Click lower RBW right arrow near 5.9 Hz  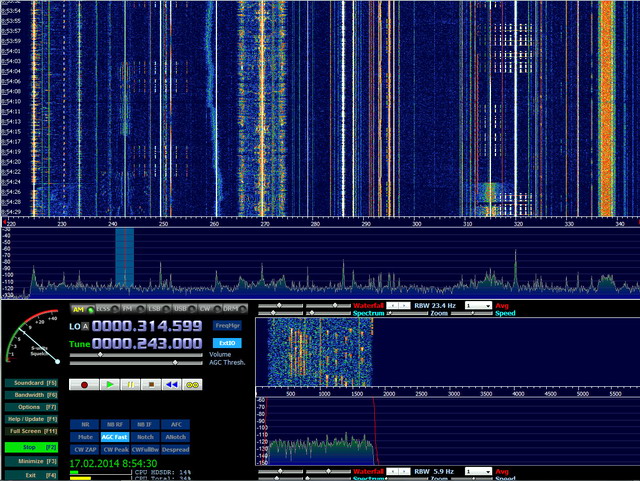click(404, 472)
